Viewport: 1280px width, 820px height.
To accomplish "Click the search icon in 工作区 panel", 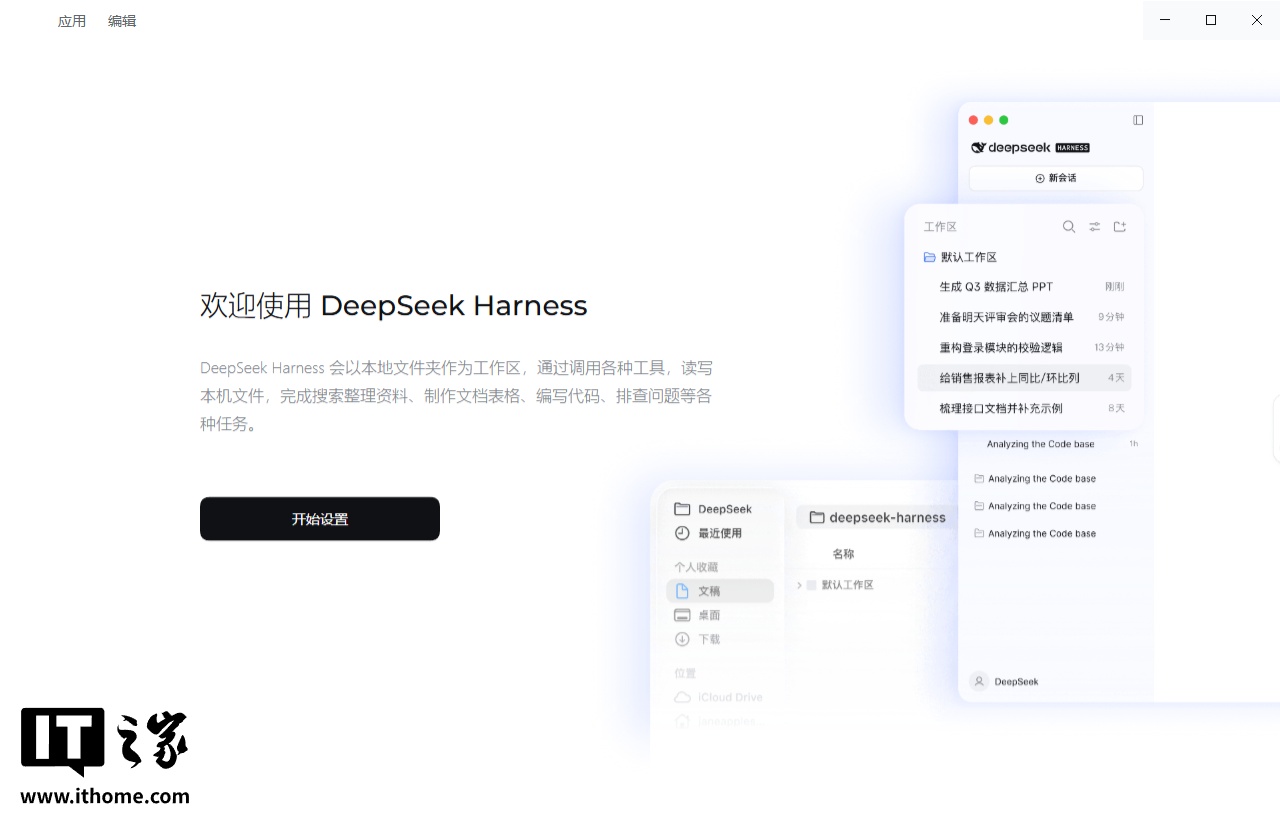I will (x=1069, y=227).
